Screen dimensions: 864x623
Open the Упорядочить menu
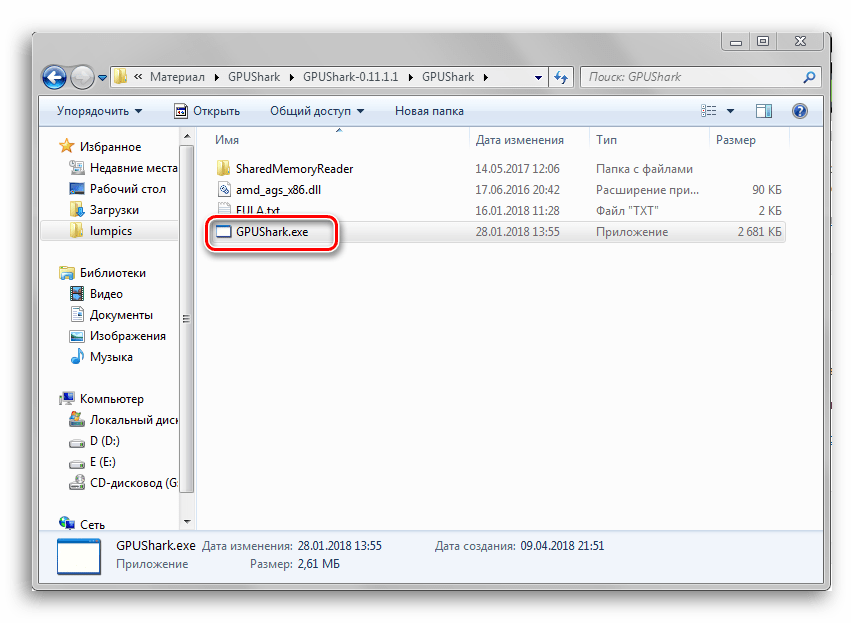[100, 111]
